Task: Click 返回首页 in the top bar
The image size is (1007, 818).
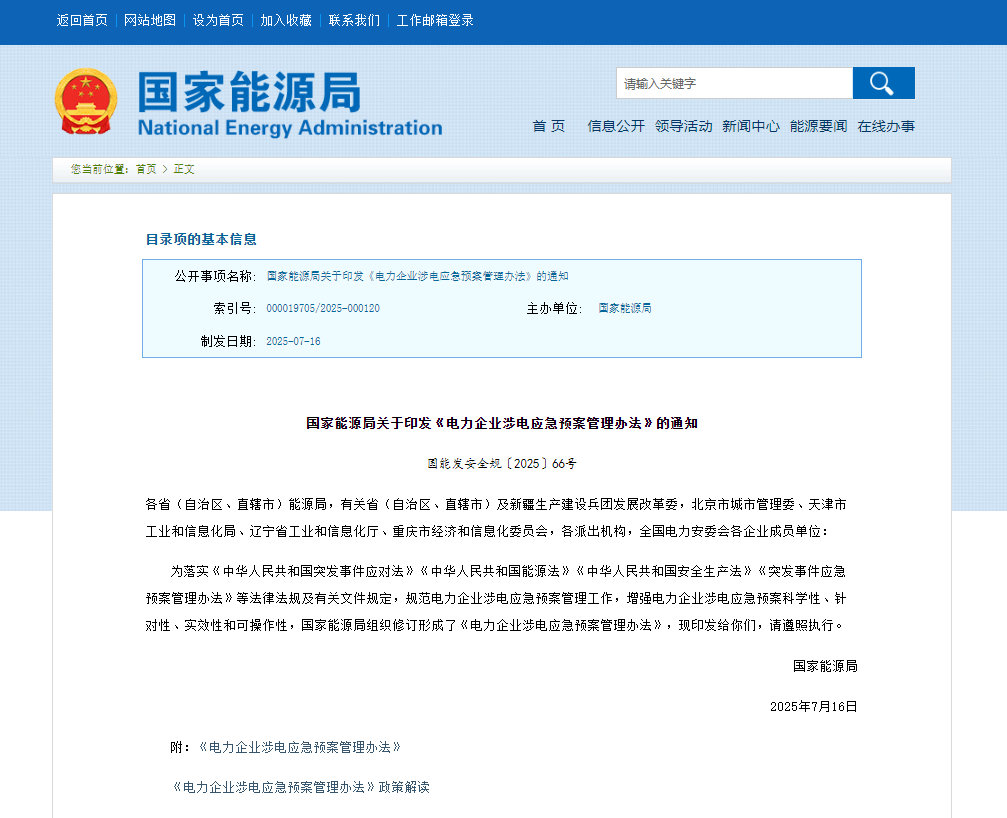Action: pos(81,20)
